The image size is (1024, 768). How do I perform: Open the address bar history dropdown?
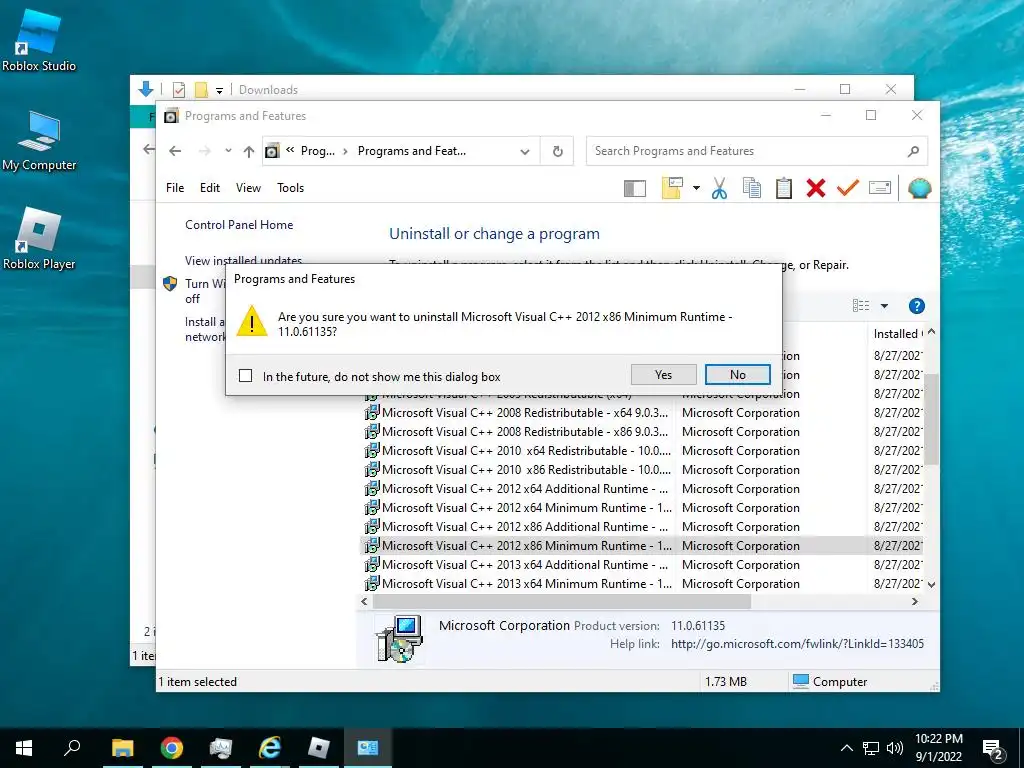524,152
